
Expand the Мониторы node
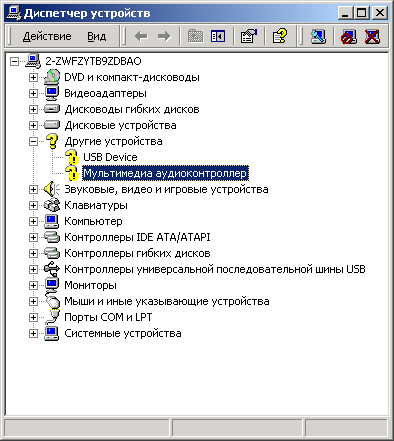[x=33, y=285]
